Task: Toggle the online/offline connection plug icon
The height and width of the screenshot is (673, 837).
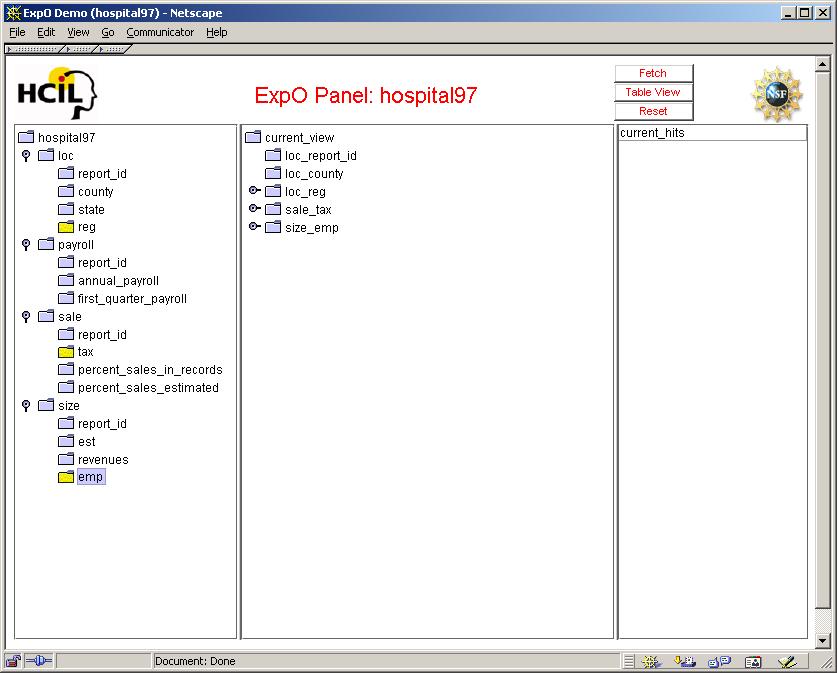Action: coord(39,661)
